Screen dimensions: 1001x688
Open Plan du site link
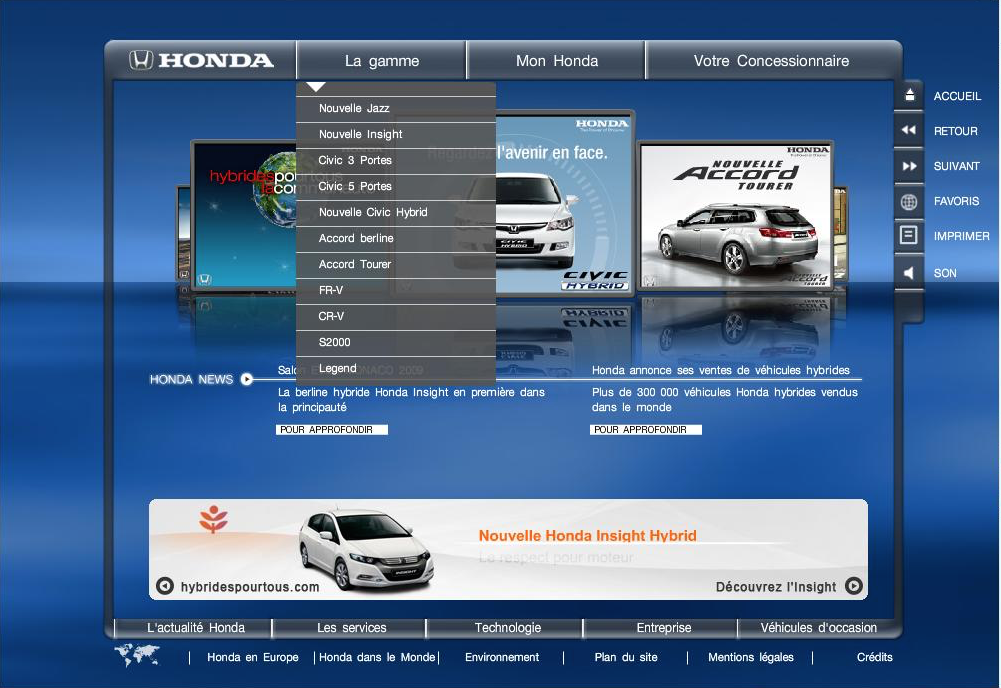[x=626, y=657]
